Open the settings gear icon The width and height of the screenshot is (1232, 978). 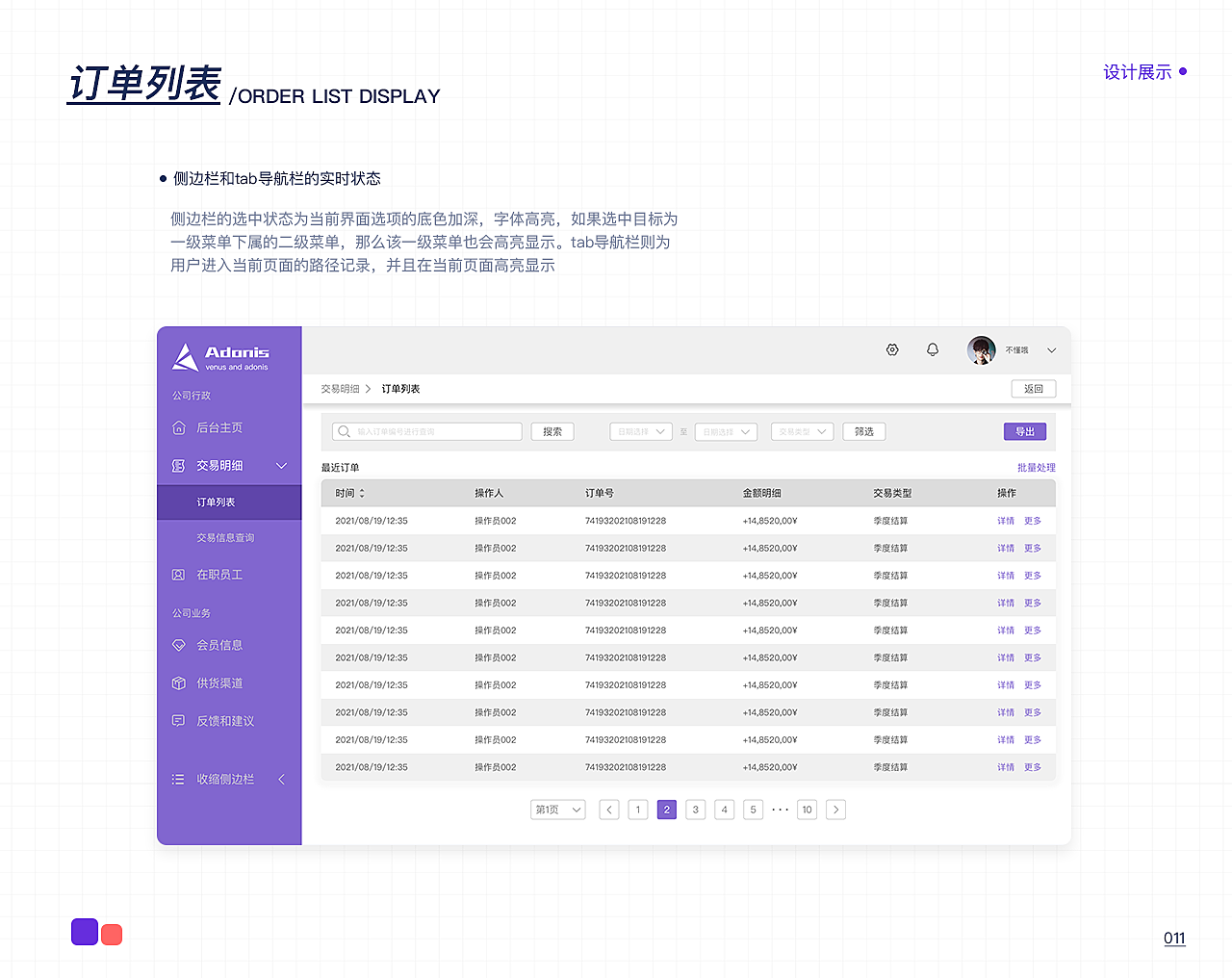click(892, 349)
